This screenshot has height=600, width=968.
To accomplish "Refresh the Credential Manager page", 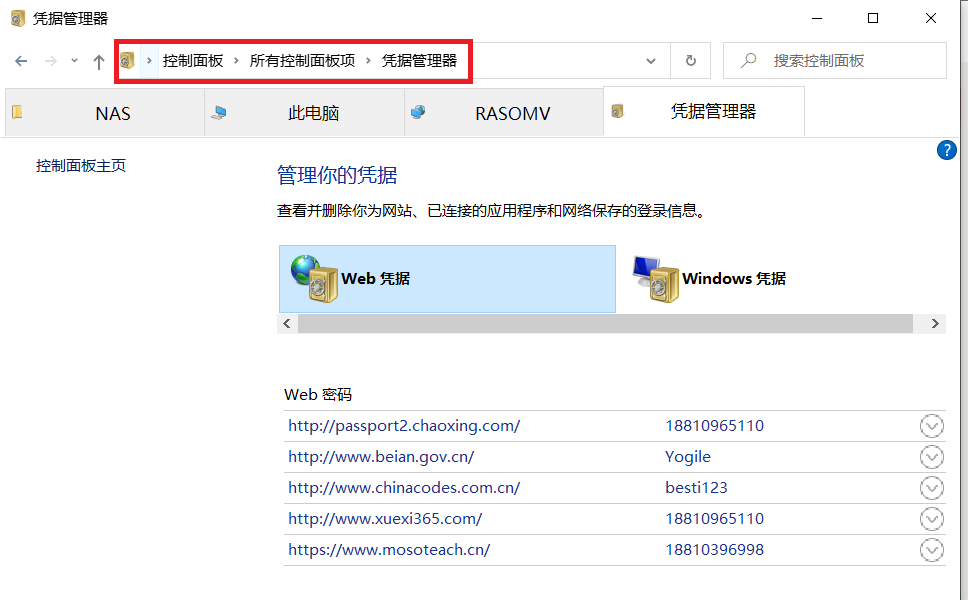I will coord(691,60).
